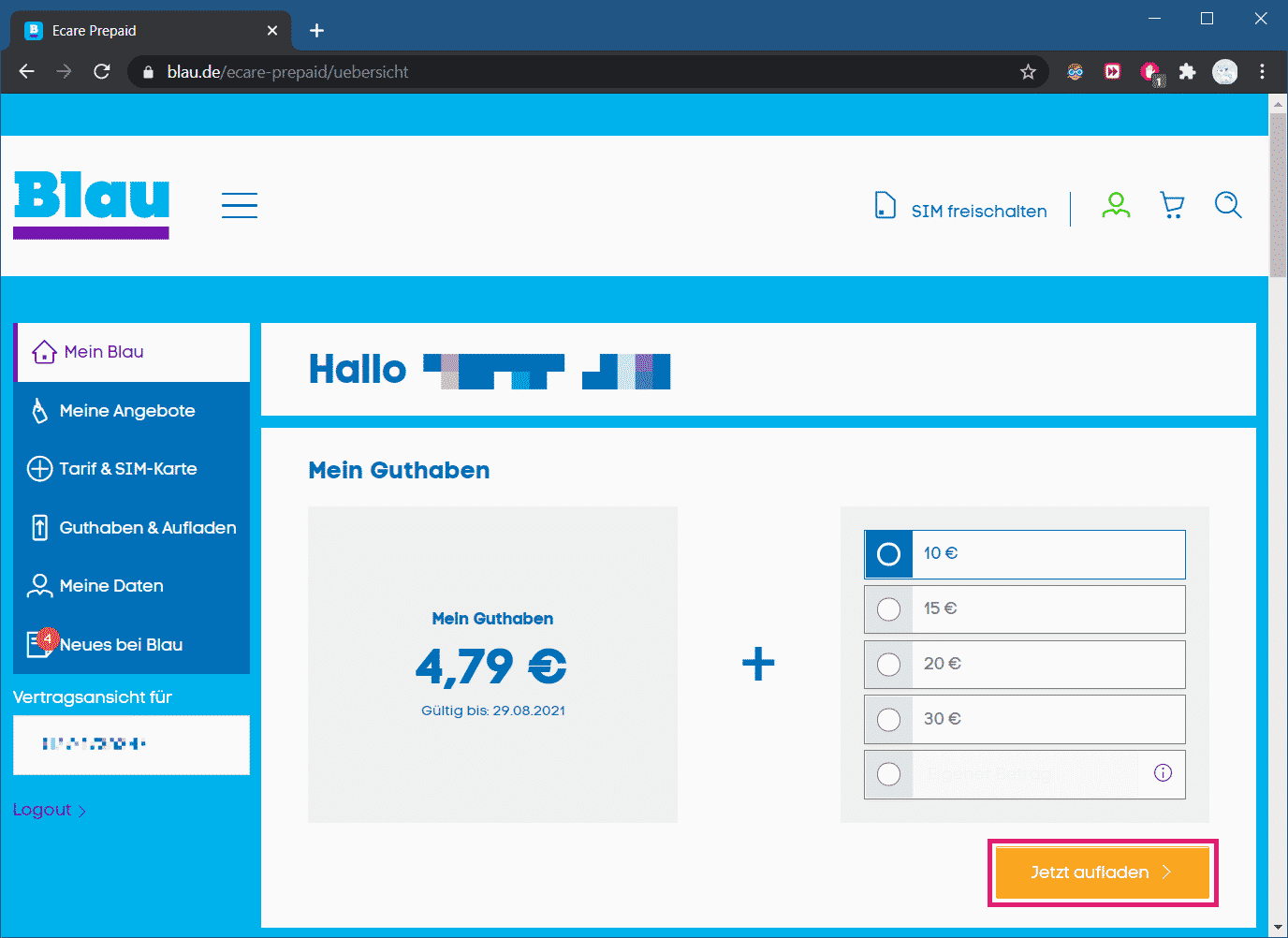Click the vertical page scrollbar
Image resolution: width=1288 pixels, height=938 pixels.
(x=1278, y=196)
